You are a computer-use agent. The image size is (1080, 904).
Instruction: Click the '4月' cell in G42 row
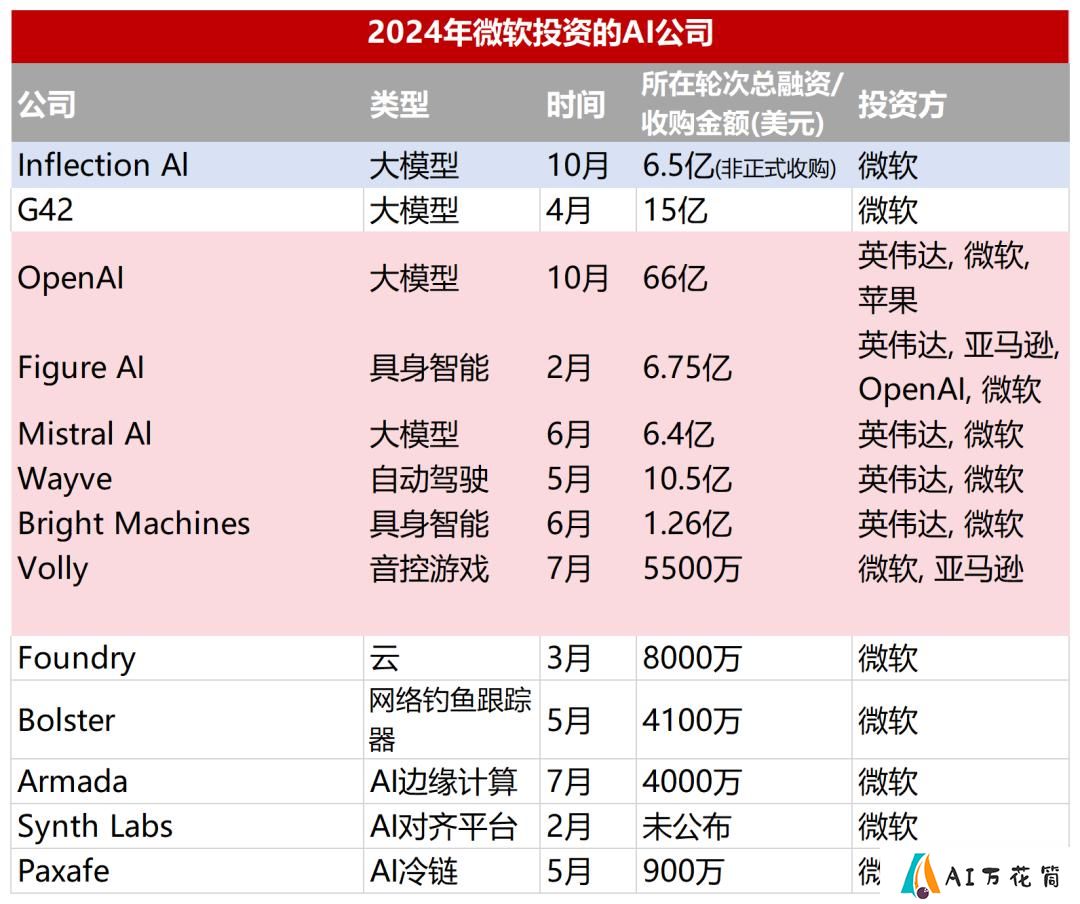tap(569, 210)
